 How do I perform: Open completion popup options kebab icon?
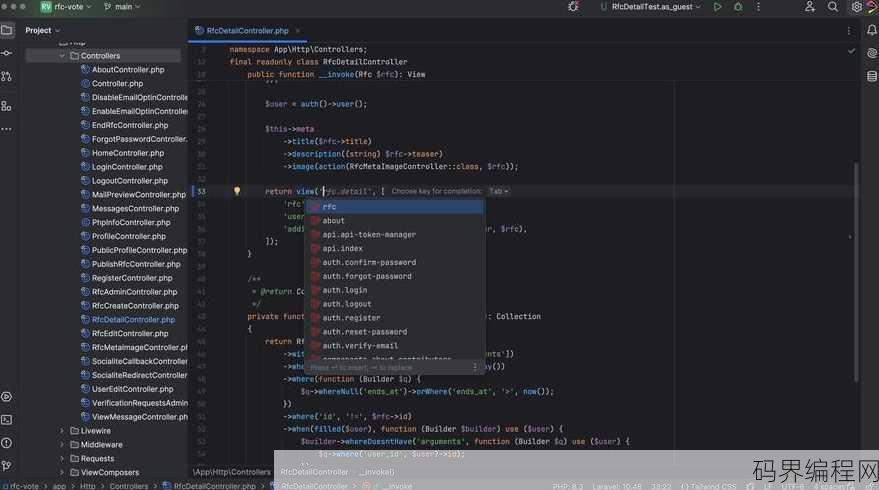pyautogui.click(x=475, y=367)
